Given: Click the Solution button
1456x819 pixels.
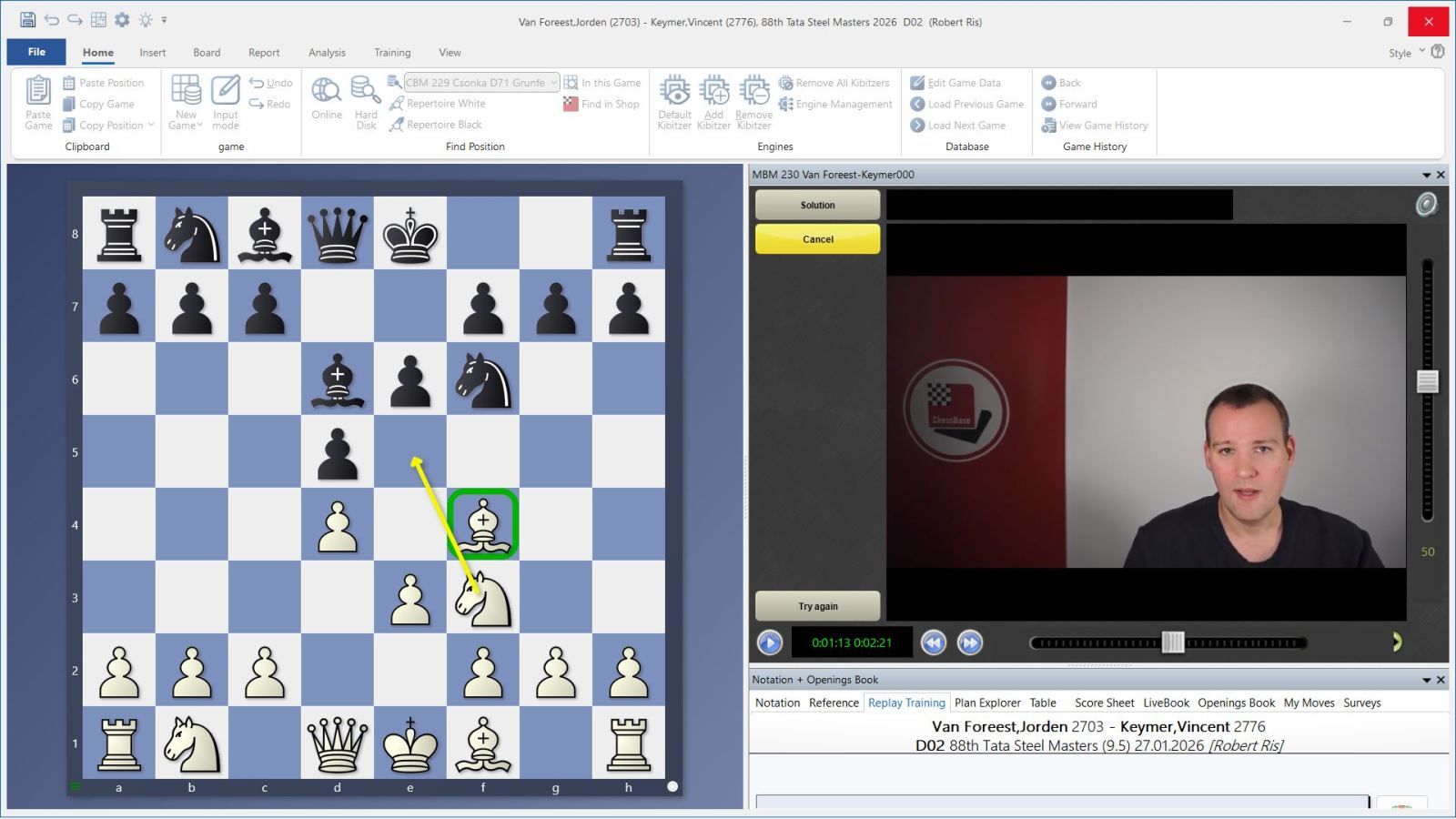Looking at the screenshot, I should 817,206.
